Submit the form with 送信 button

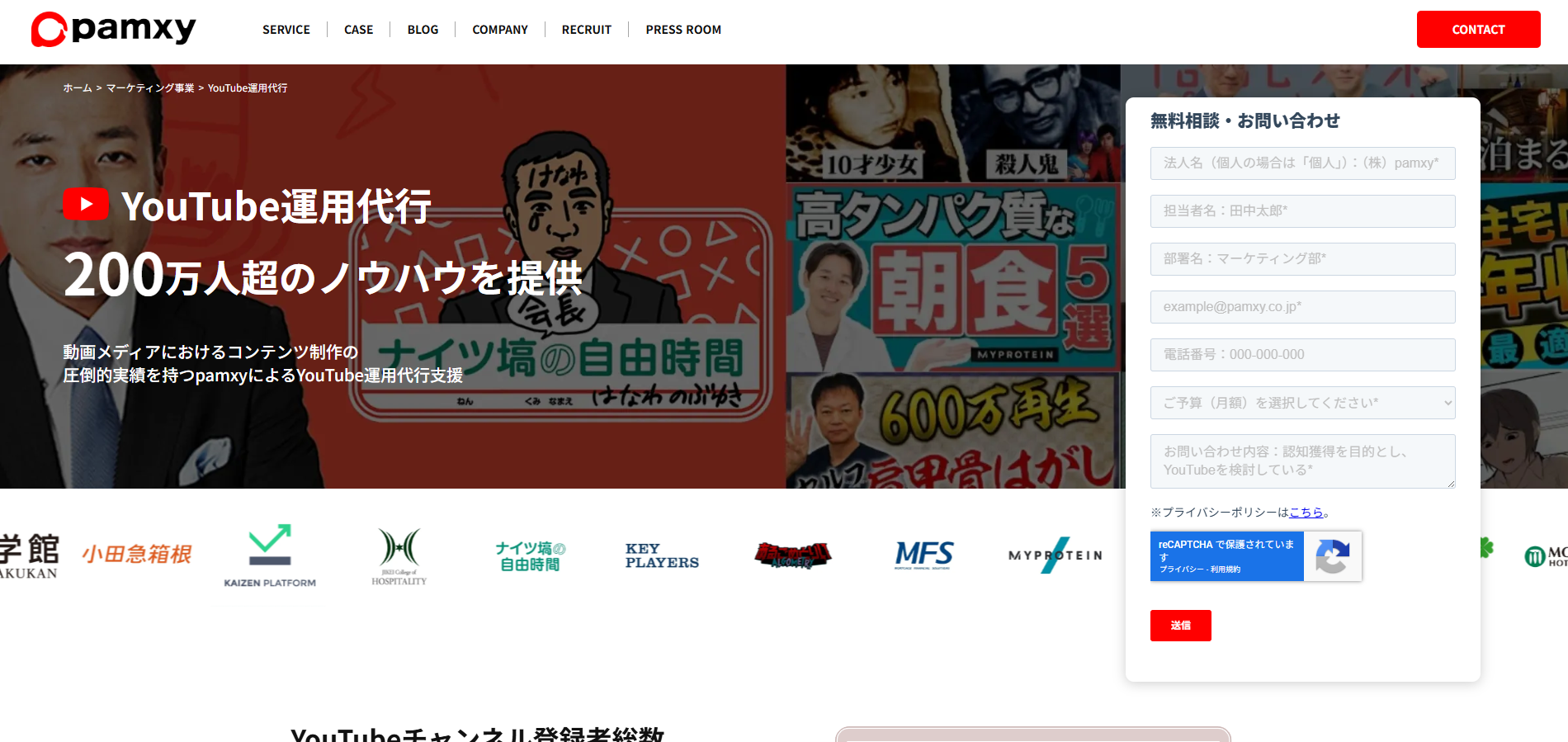coord(1180,626)
